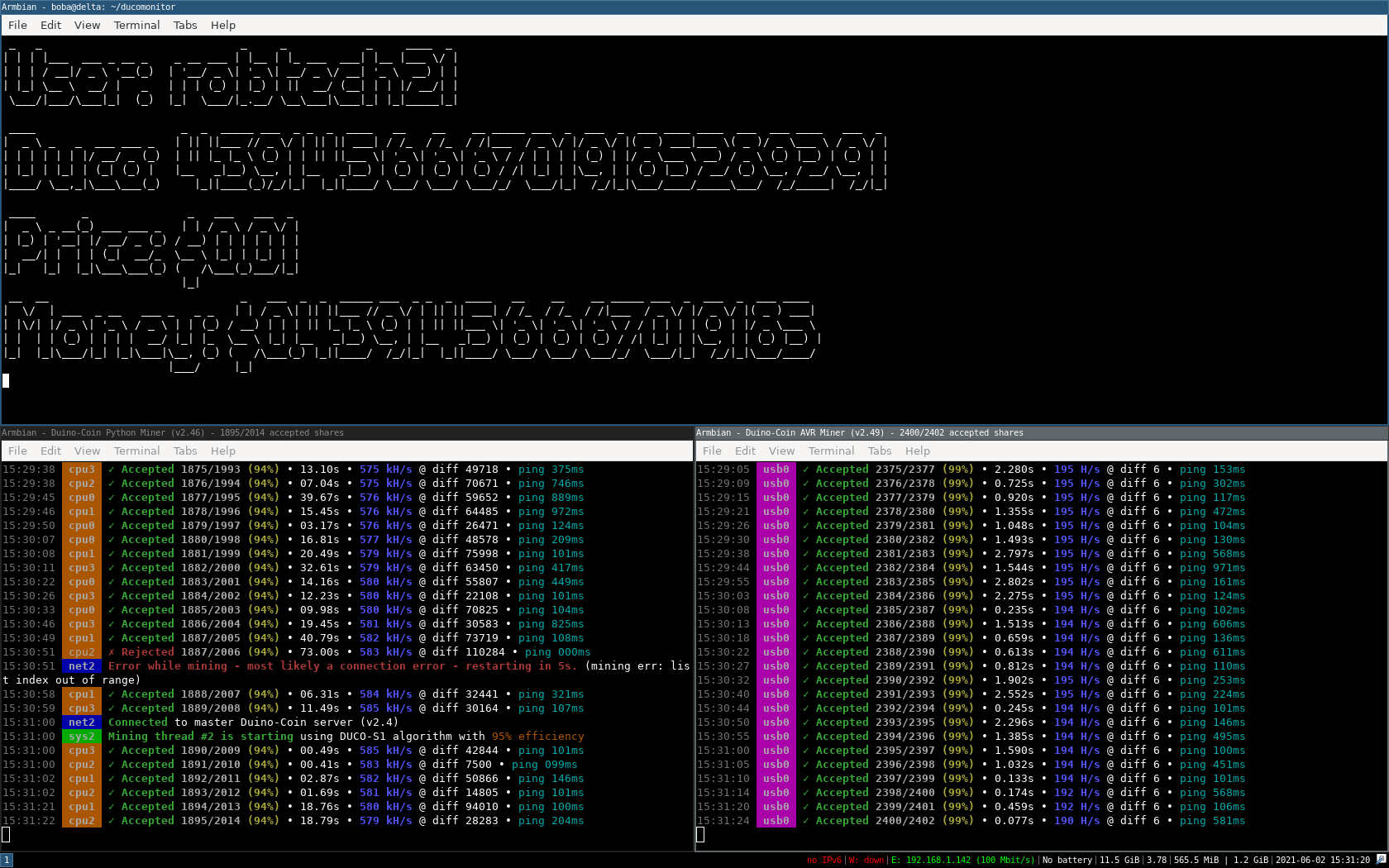Open Terminal menu in ducomonitor window

click(x=136, y=25)
